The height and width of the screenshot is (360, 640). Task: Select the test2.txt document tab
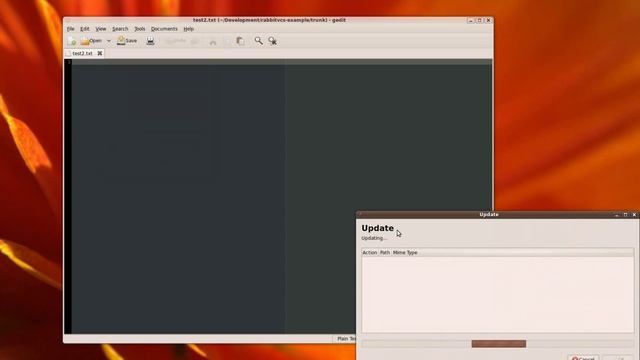click(82, 53)
